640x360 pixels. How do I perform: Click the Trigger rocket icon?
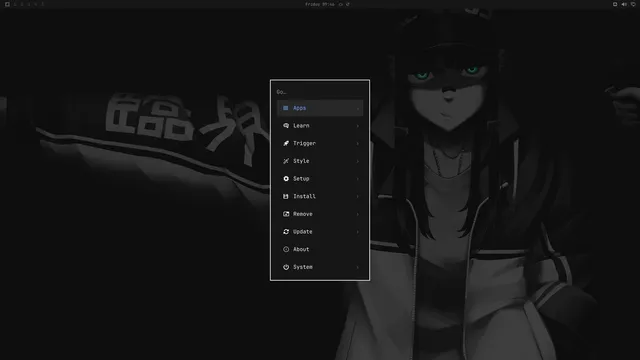(x=286, y=143)
